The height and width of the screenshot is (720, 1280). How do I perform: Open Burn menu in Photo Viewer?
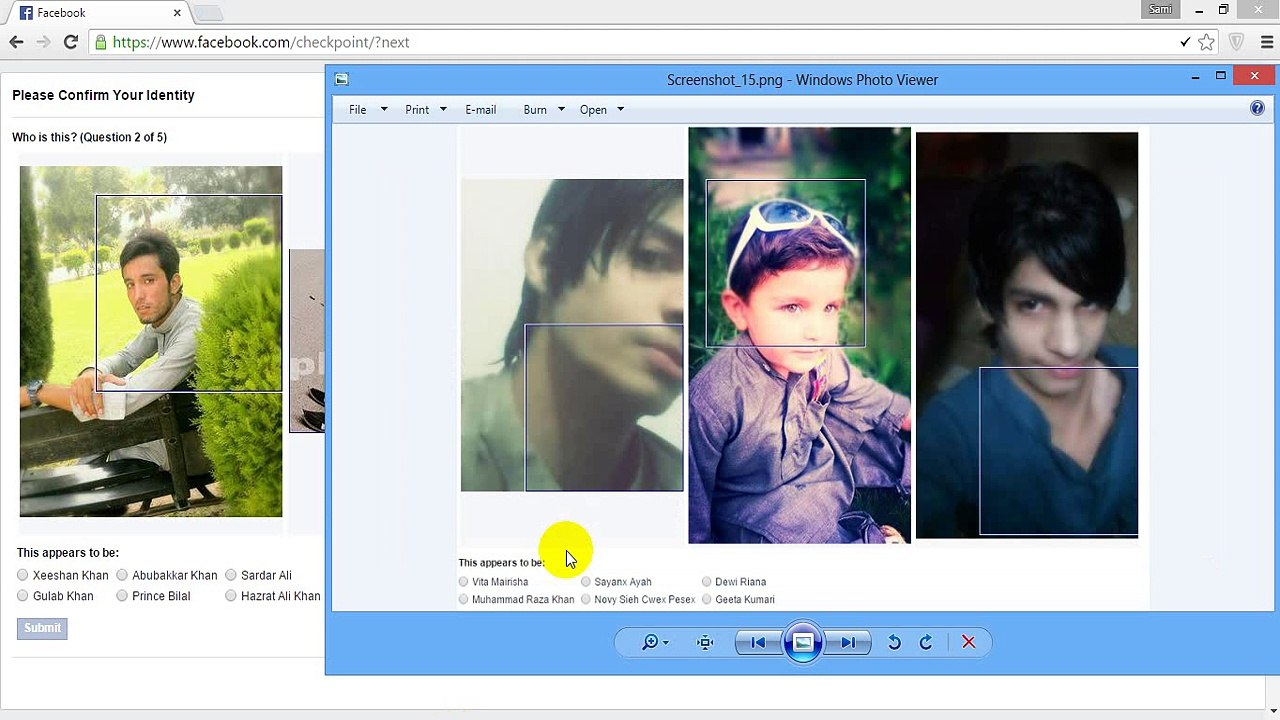pyautogui.click(x=535, y=110)
